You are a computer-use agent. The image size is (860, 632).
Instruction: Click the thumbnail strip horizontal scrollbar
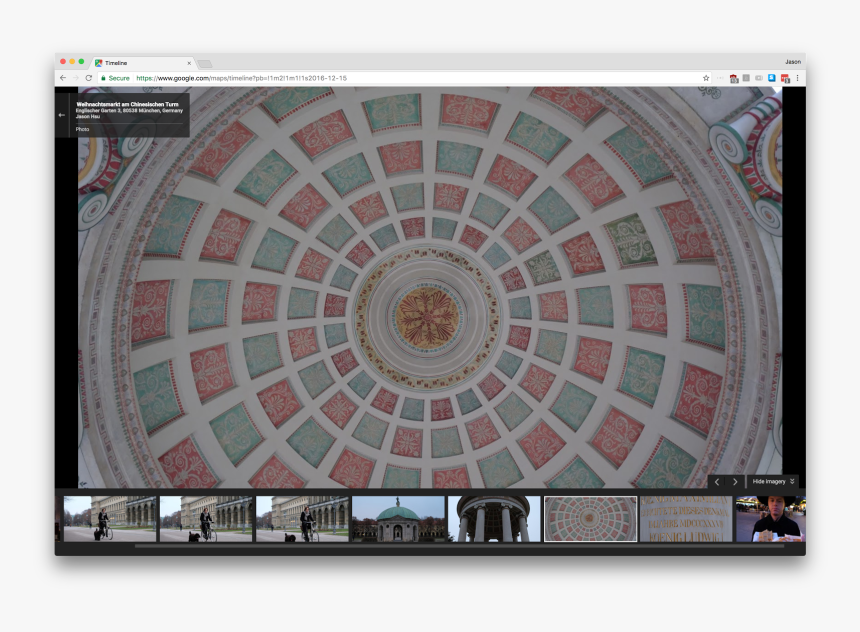[459, 546]
